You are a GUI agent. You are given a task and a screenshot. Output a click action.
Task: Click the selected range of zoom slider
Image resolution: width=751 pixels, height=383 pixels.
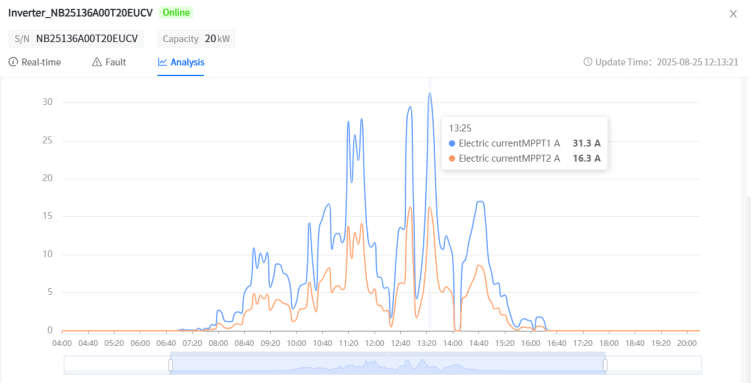387,365
